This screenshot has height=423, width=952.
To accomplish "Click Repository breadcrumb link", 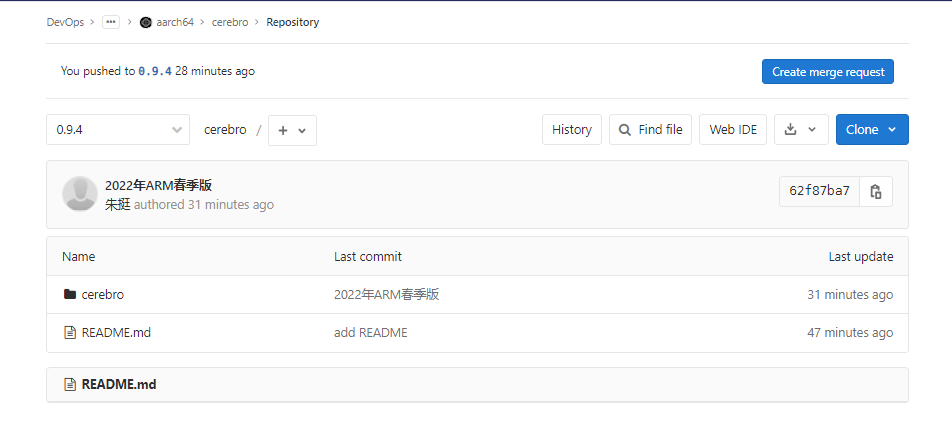I will tap(293, 22).
